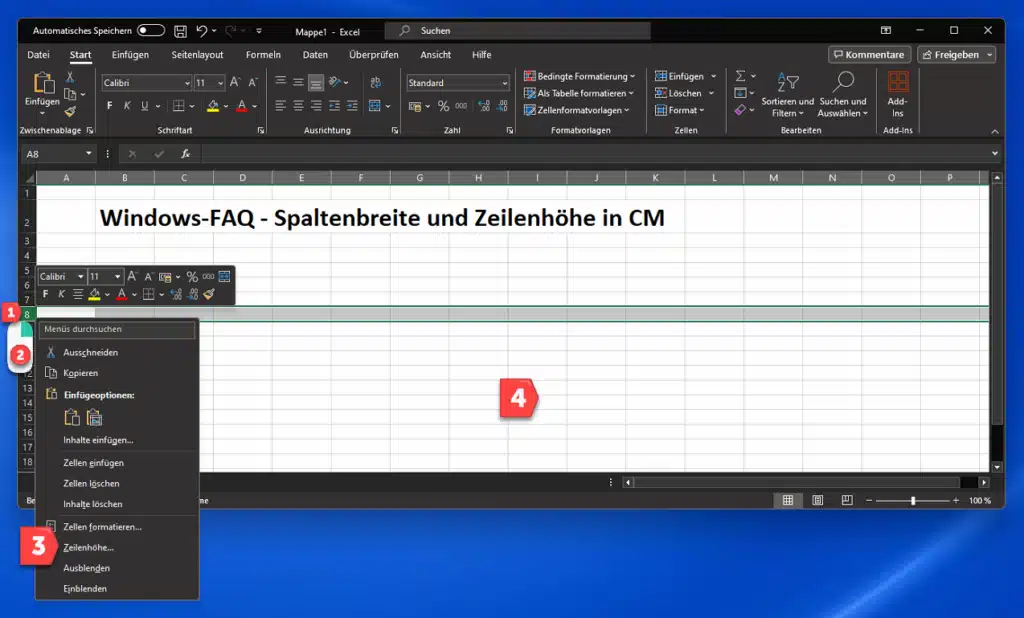Open the AutoSumme sigma icon
Viewport: 1024px width, 618px height.
[740, 76]
